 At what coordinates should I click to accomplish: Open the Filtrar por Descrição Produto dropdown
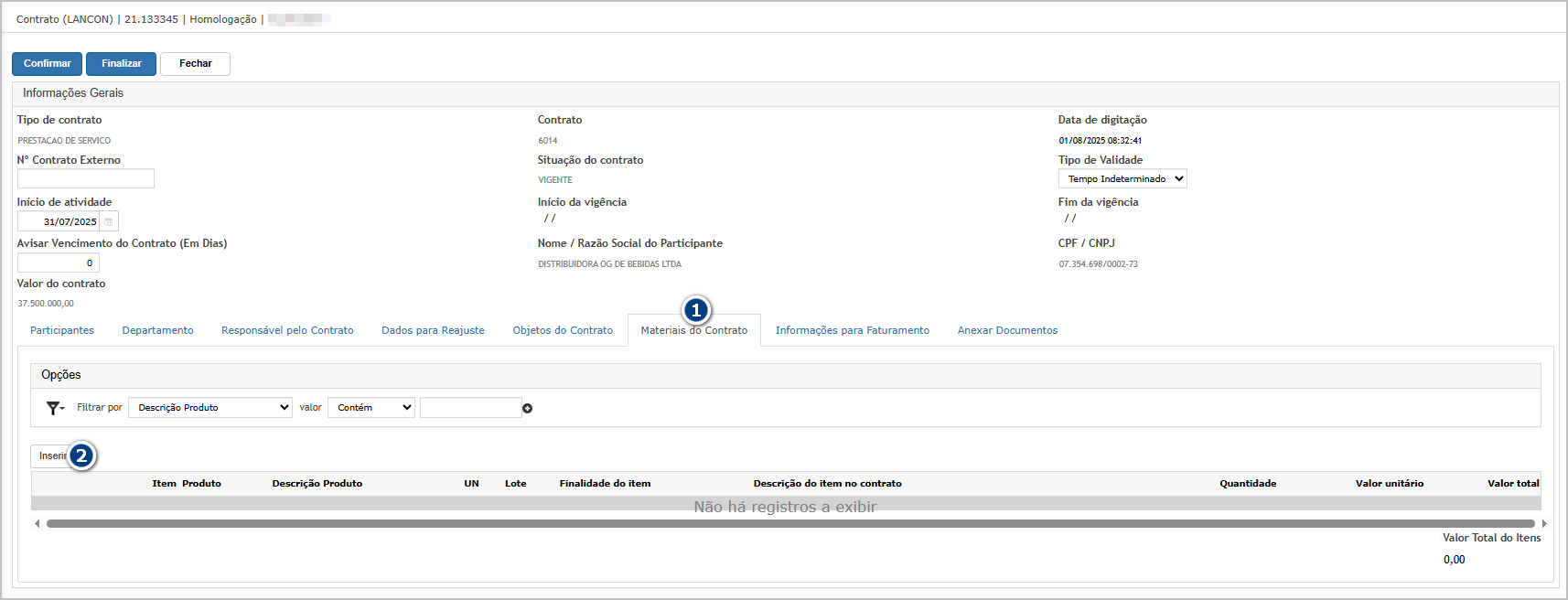click(x=209, y=408)
